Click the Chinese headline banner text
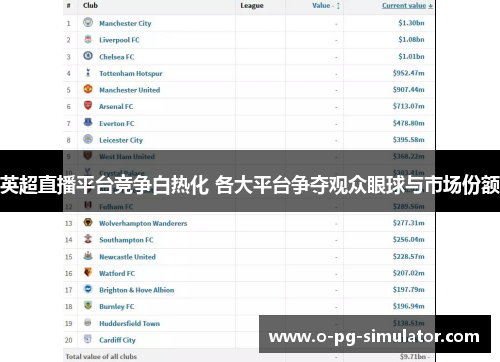The image size is (500, 362). tap(250, 185)
